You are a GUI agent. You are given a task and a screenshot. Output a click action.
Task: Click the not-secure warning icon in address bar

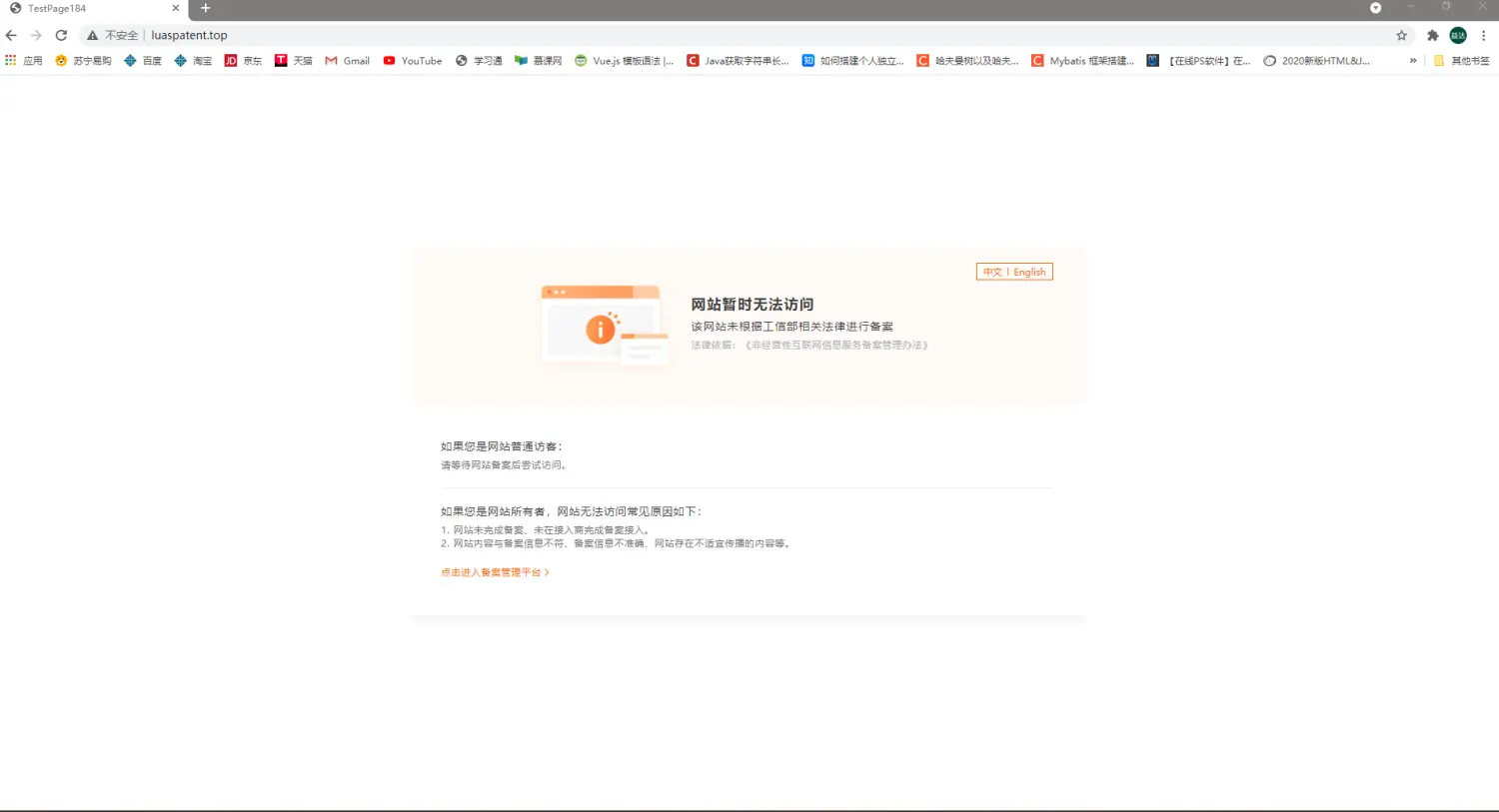pyautogui.click(x=92, y=35)
